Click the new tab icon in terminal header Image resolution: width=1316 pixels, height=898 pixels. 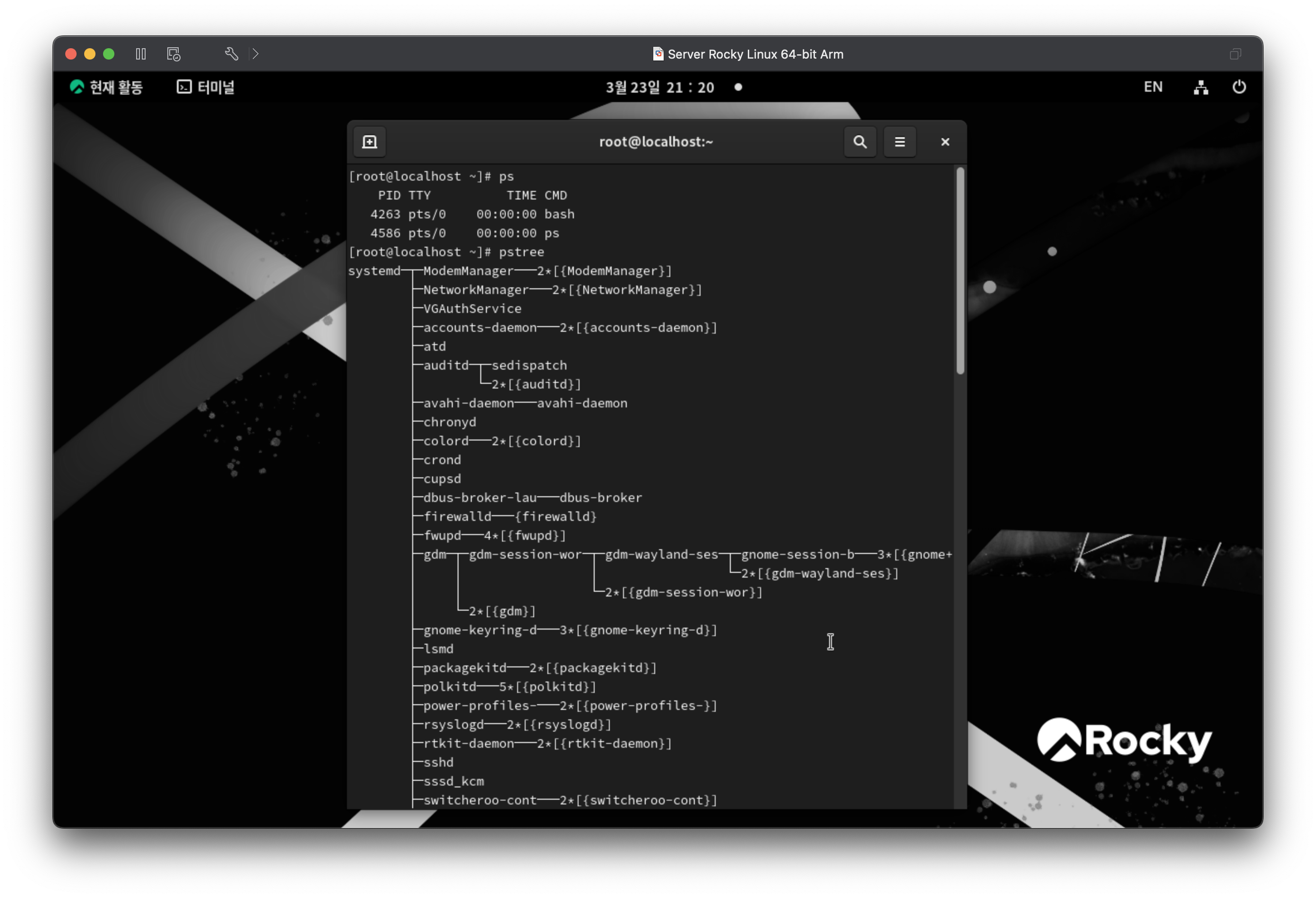[x=369, y=141]
